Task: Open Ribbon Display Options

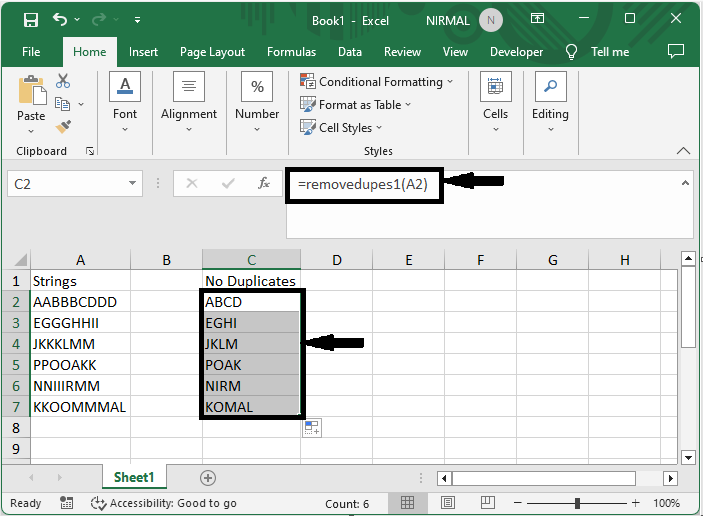Action: point(537,18)
